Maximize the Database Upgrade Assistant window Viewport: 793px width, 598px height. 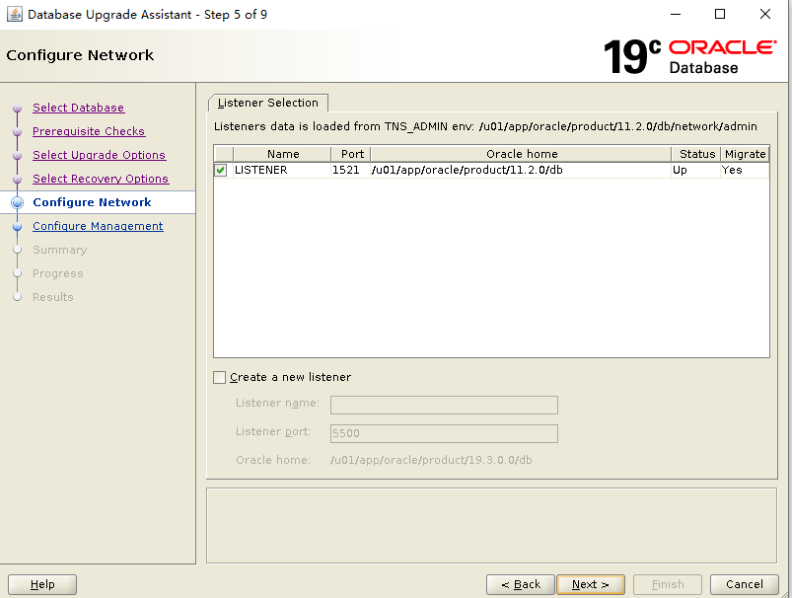pos(720,14)
